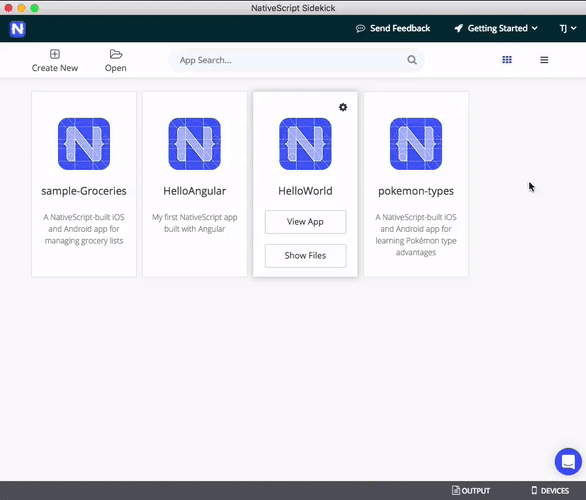Click the HelloWorld app logo thumbnail
The width and height of the screenshot is (586, 500).
click(x=305, y=144)
